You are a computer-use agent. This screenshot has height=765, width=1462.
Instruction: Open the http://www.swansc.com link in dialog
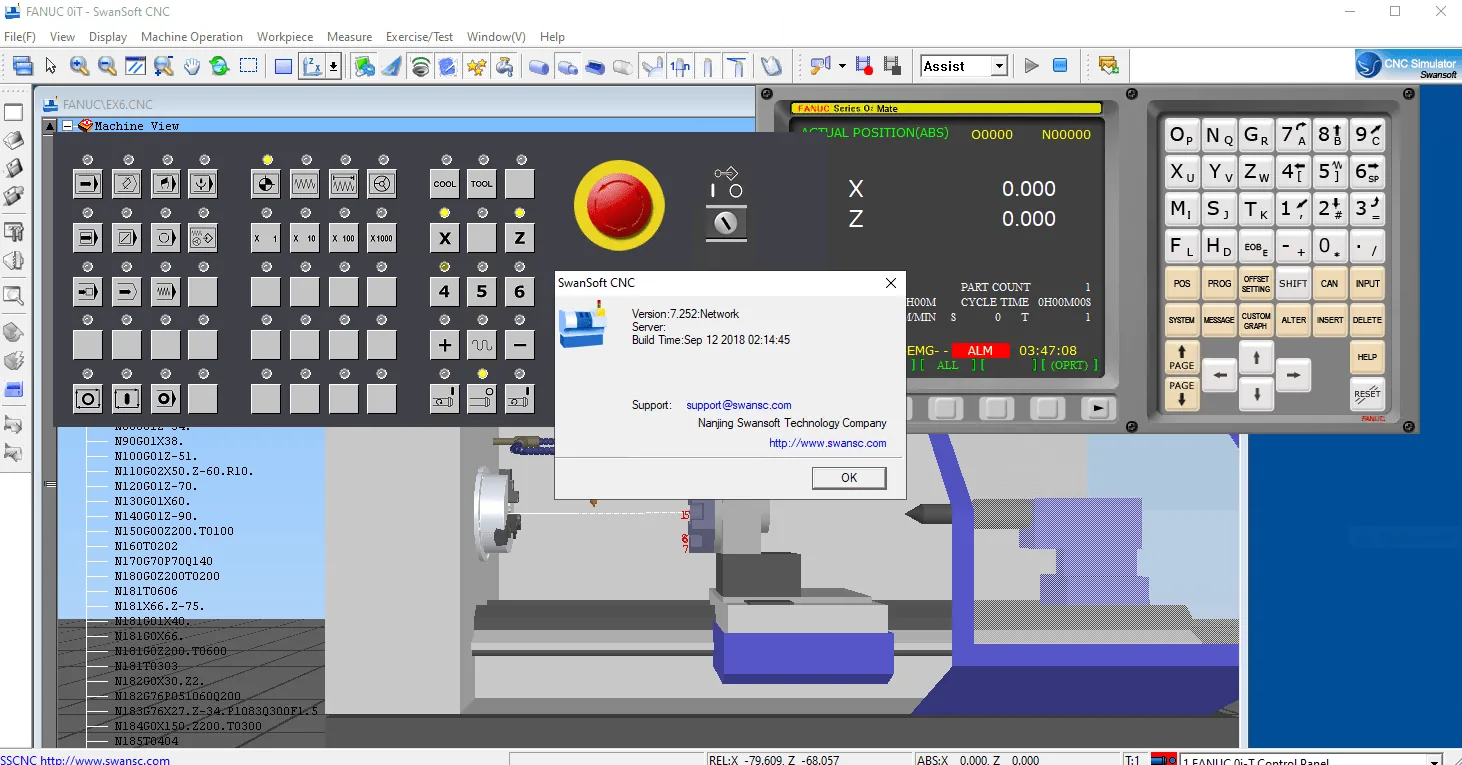click(828, 443)
